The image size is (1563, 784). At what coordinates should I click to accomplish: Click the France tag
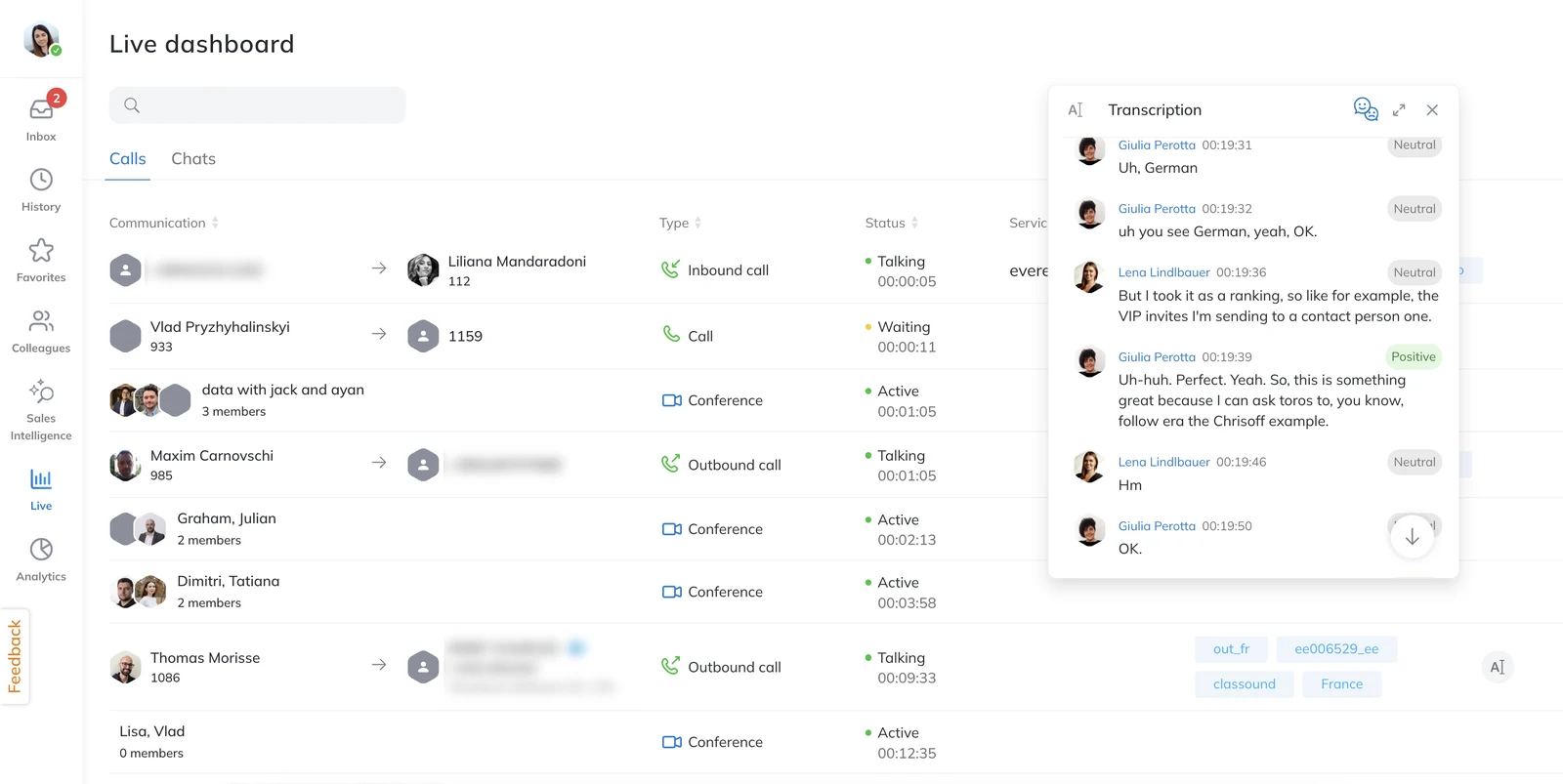(1341, 684)
